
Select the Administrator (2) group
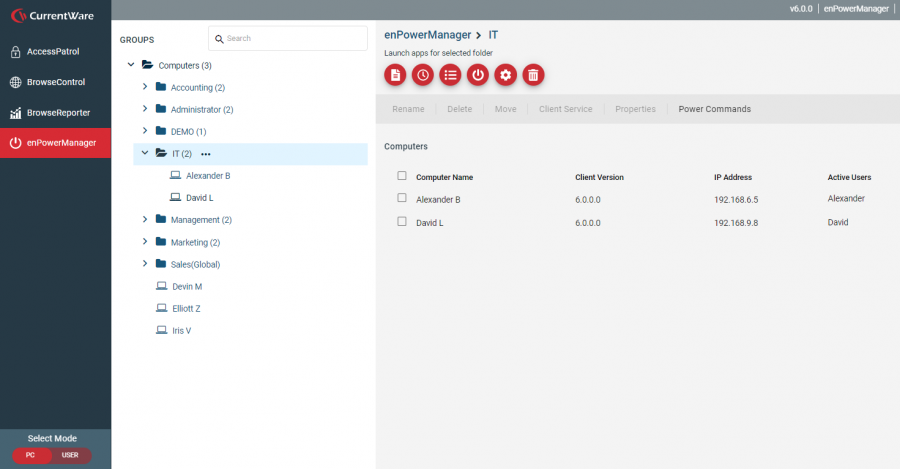(x=201, y=110)
